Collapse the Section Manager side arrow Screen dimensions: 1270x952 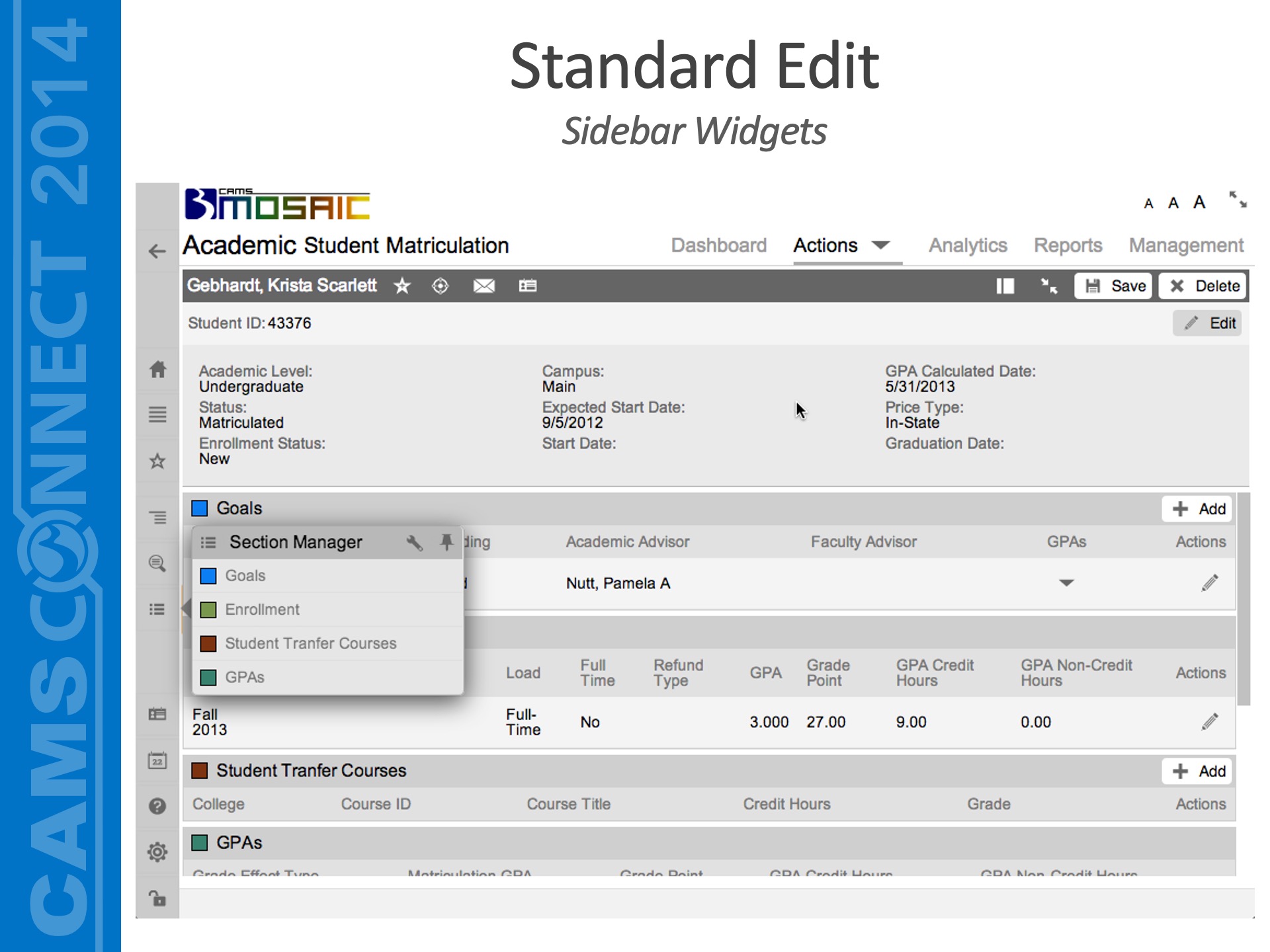(186, 608)
